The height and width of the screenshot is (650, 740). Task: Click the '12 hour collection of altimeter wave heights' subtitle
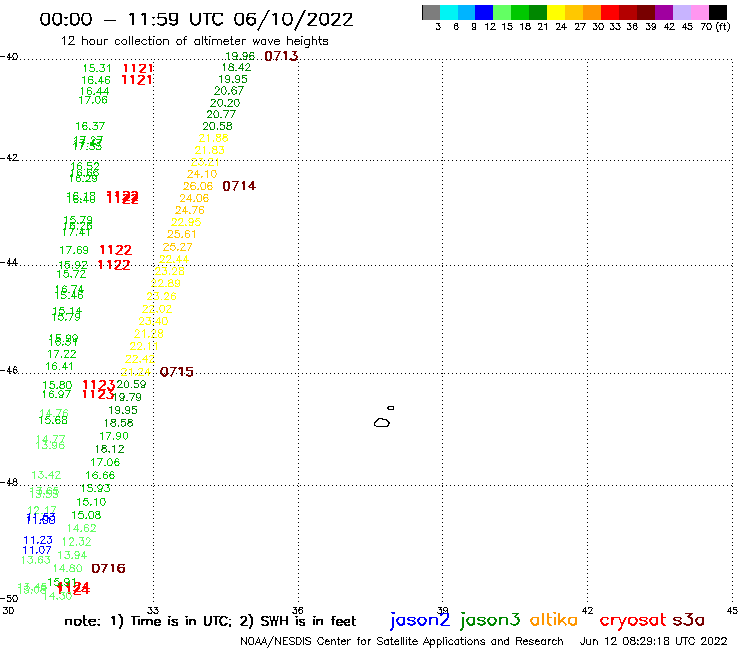(x=194, y=41)
